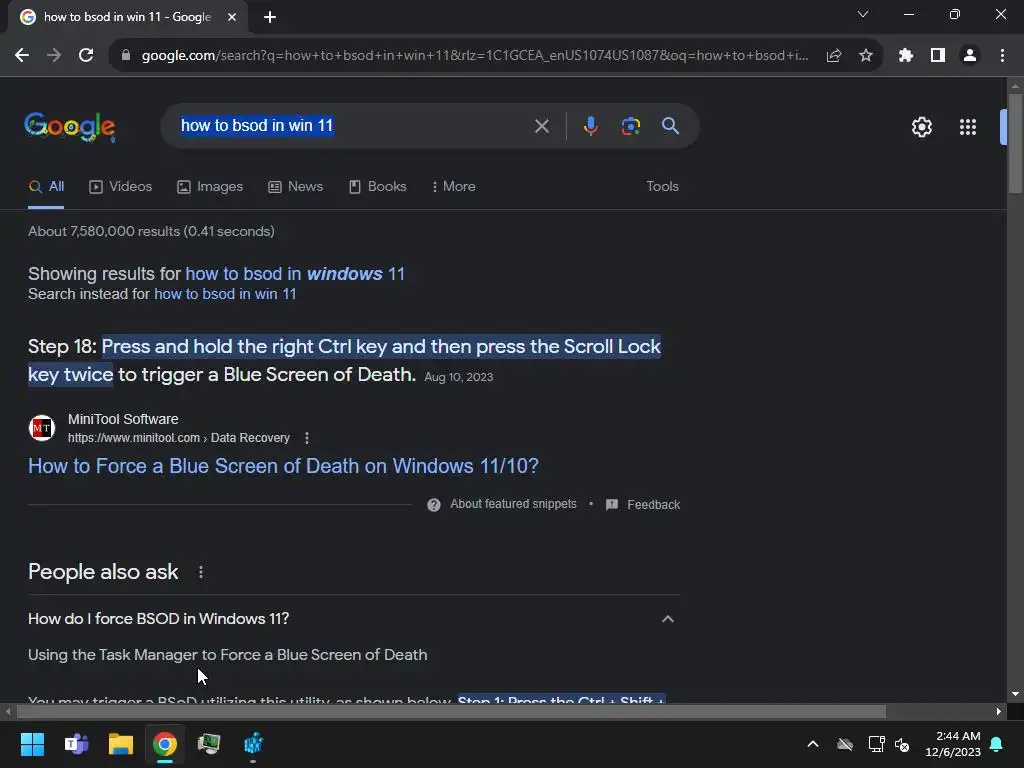The image size is (1024, 768).
Task: Open the muted volume tray icon
Action: coord(903,744)
